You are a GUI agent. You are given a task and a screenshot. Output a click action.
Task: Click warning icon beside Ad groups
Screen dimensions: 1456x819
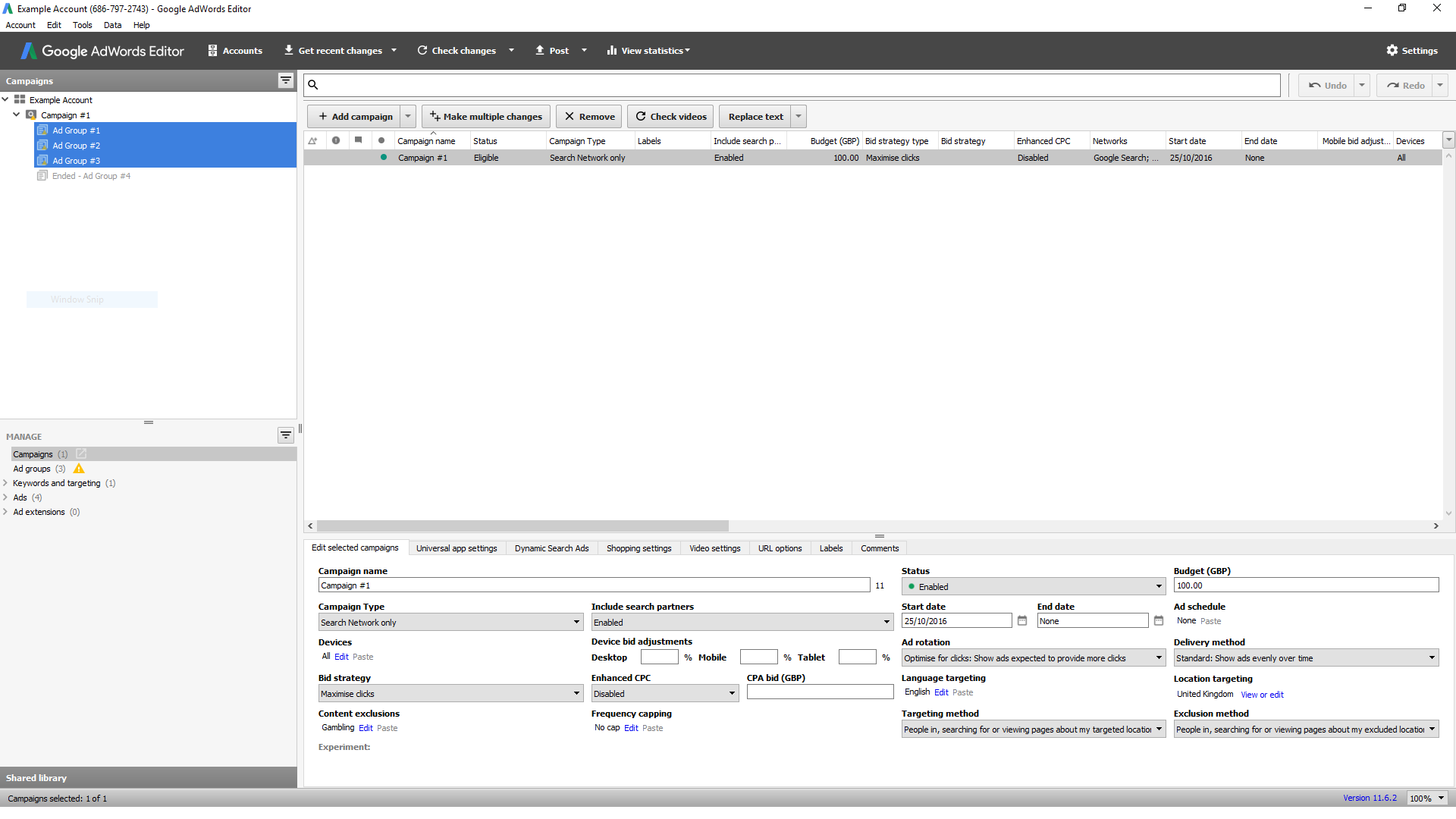79,469
